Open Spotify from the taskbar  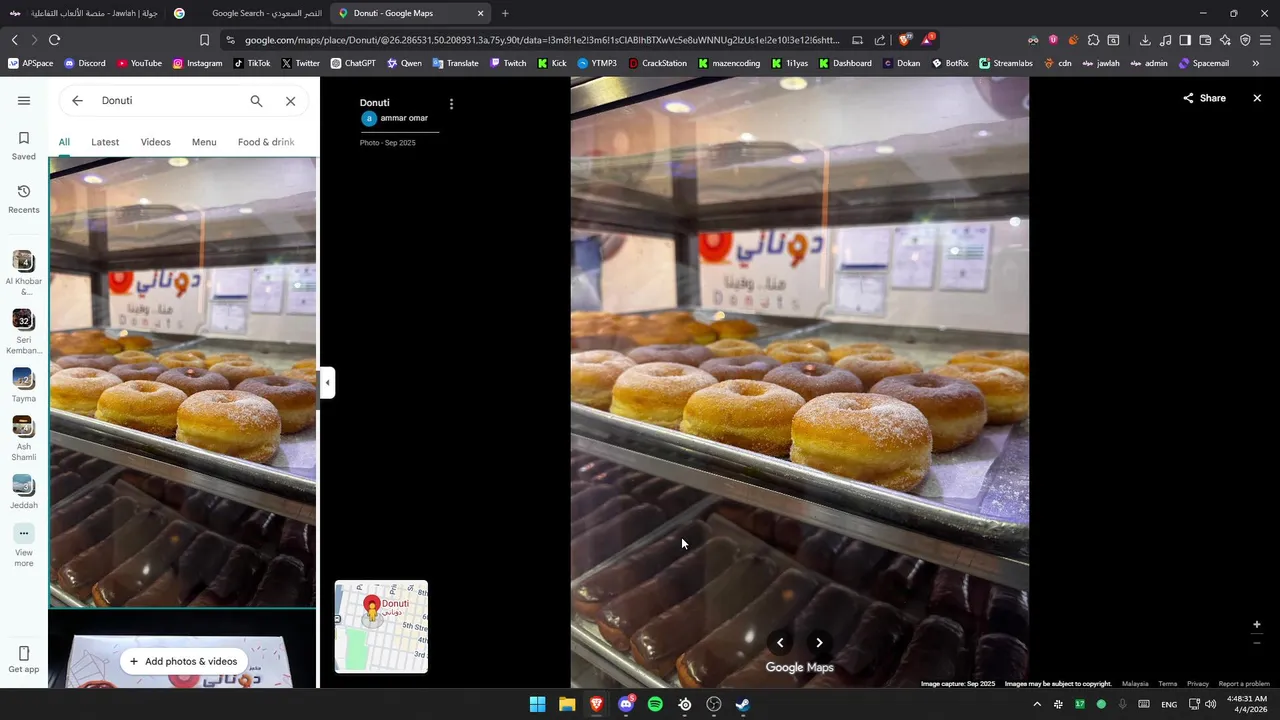(655, 704)
